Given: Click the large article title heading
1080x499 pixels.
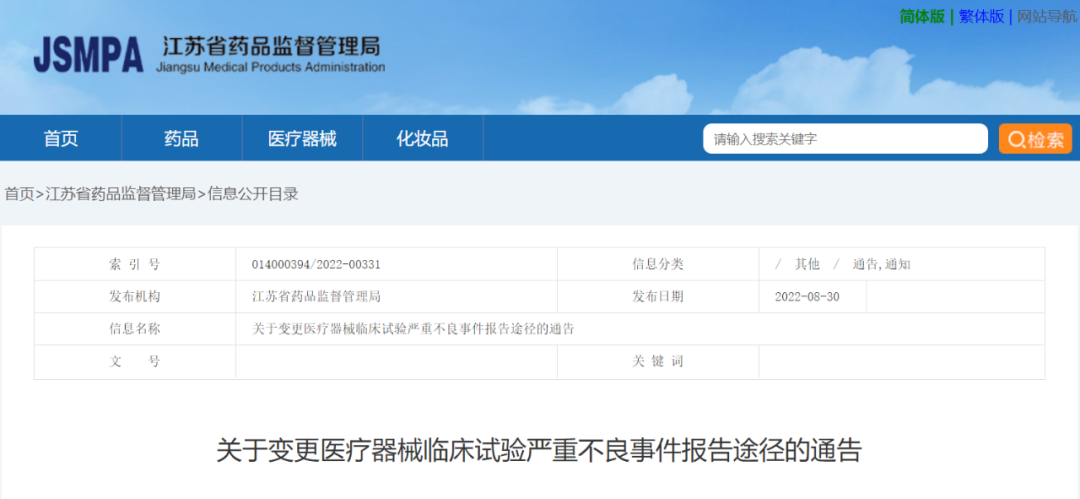Looking at the screenshot, I should pos(539,451).
